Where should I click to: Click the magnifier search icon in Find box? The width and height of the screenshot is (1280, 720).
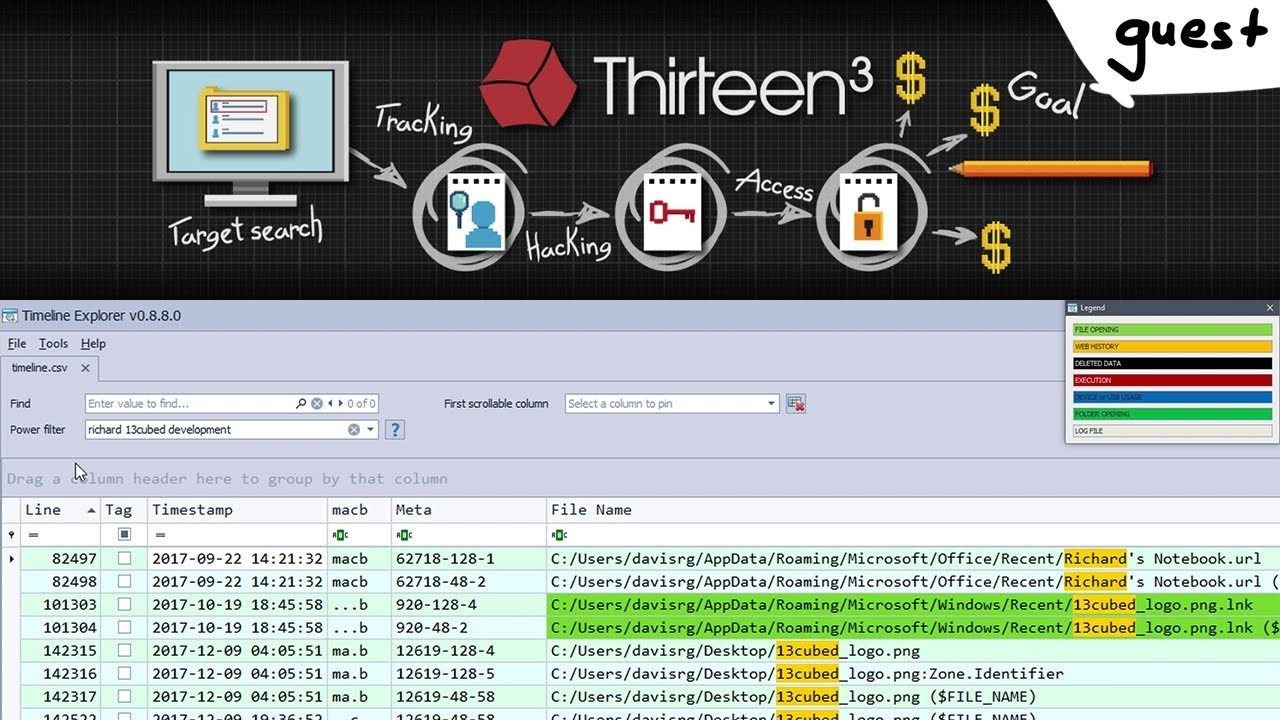click(x=301, y=404)
